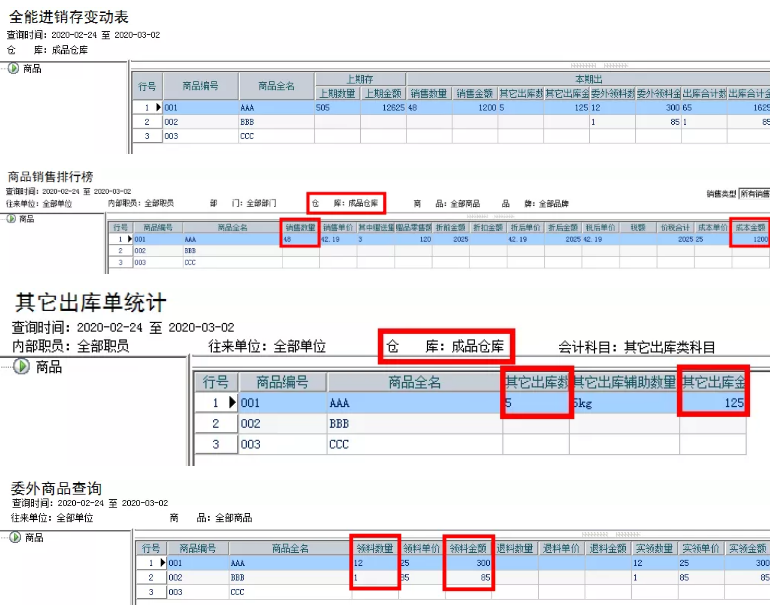Click row number 3 in 其它出库单统计

pyautogui.click(x=216, y=445)
